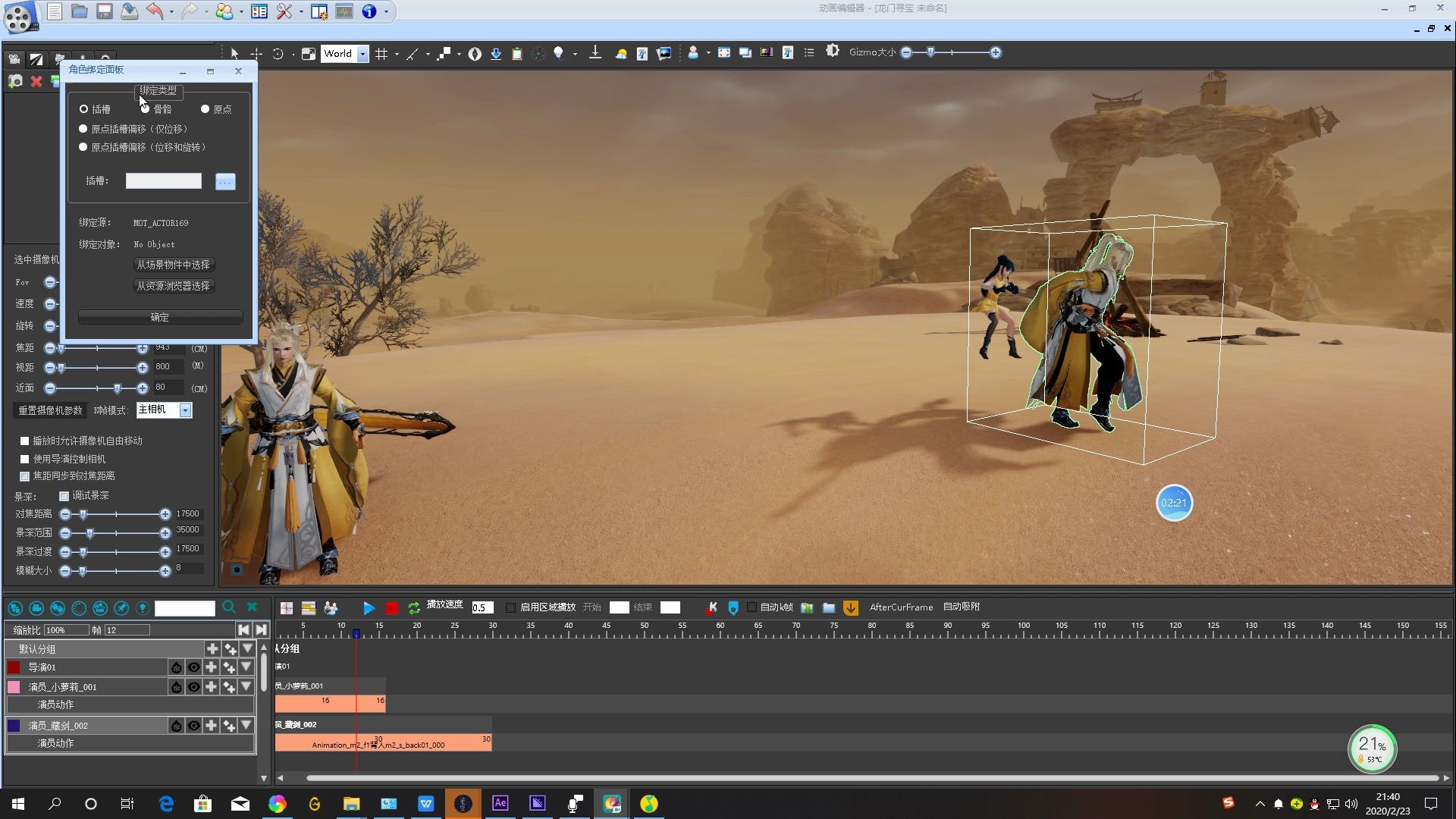Screen dimensions: 1456x819
Task: Toggle the 自动k帧 checkbox
Action: click(x=752, y=607)
